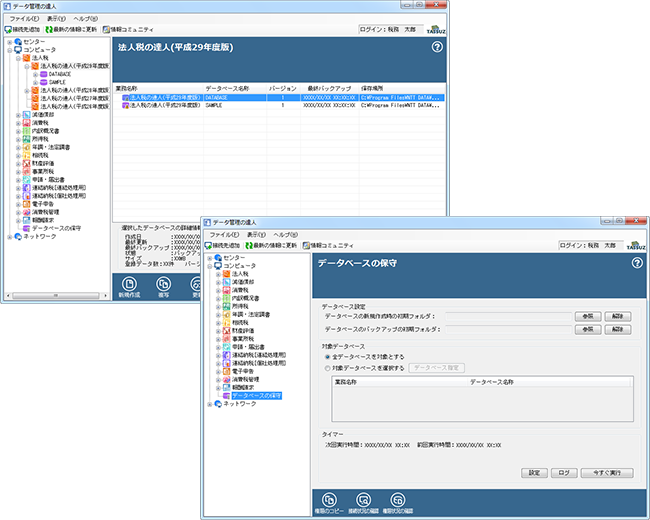Select 連結納税(連結処理用) in front window tree

[259, 355]
